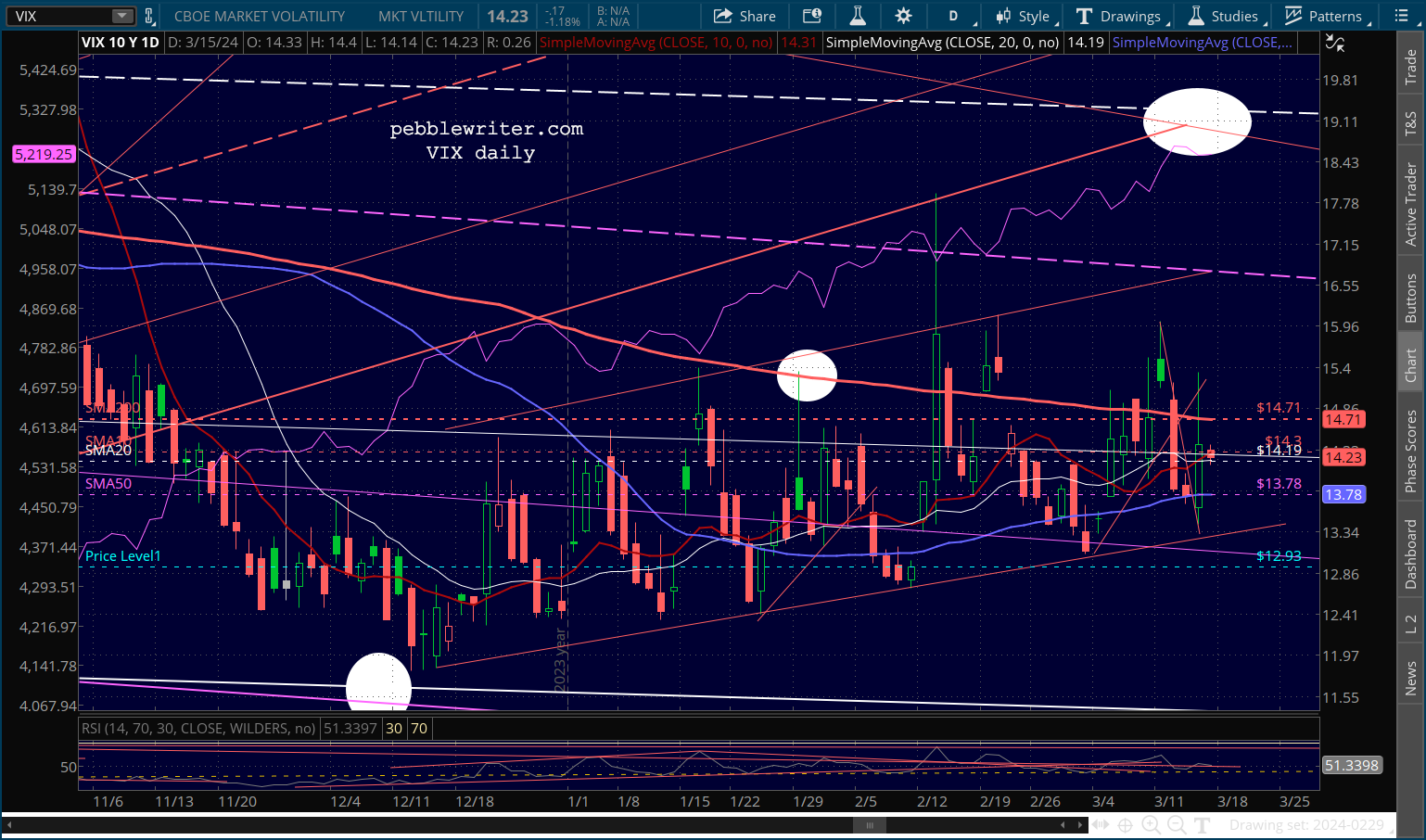
Task: Open the Share menu
Action: (745, 16)
